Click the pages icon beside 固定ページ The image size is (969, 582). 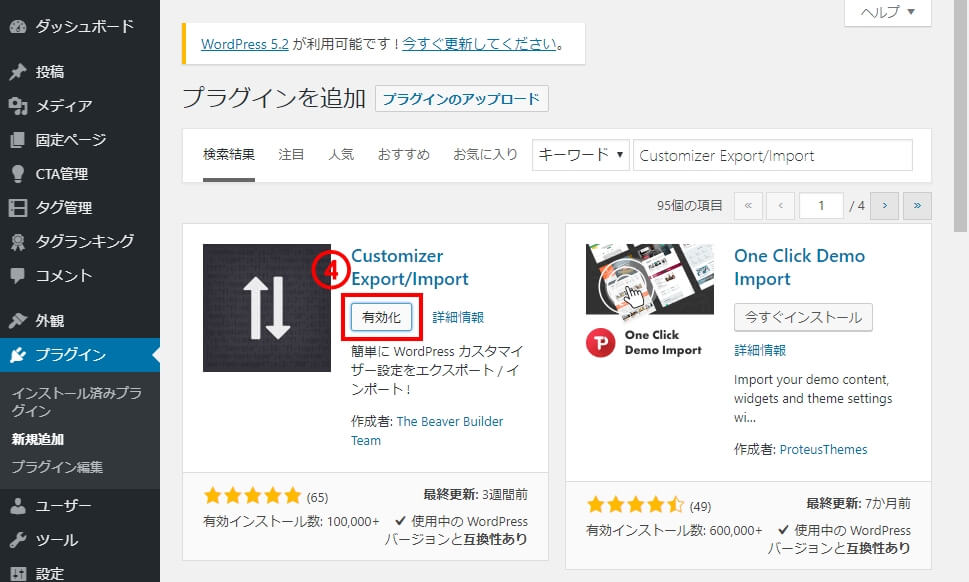(18, 140)
